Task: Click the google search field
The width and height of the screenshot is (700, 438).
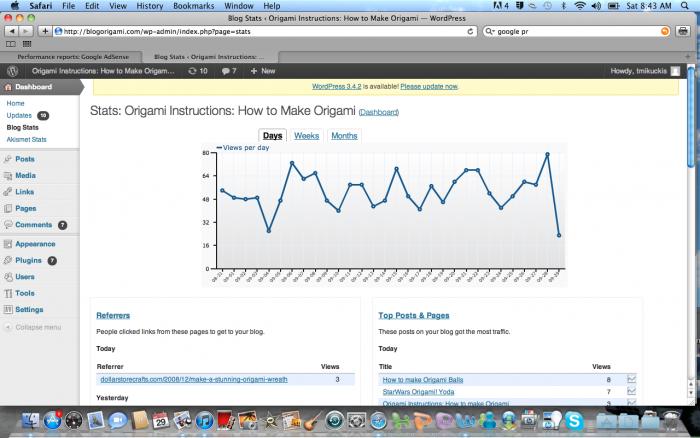Action: (576, 31)
